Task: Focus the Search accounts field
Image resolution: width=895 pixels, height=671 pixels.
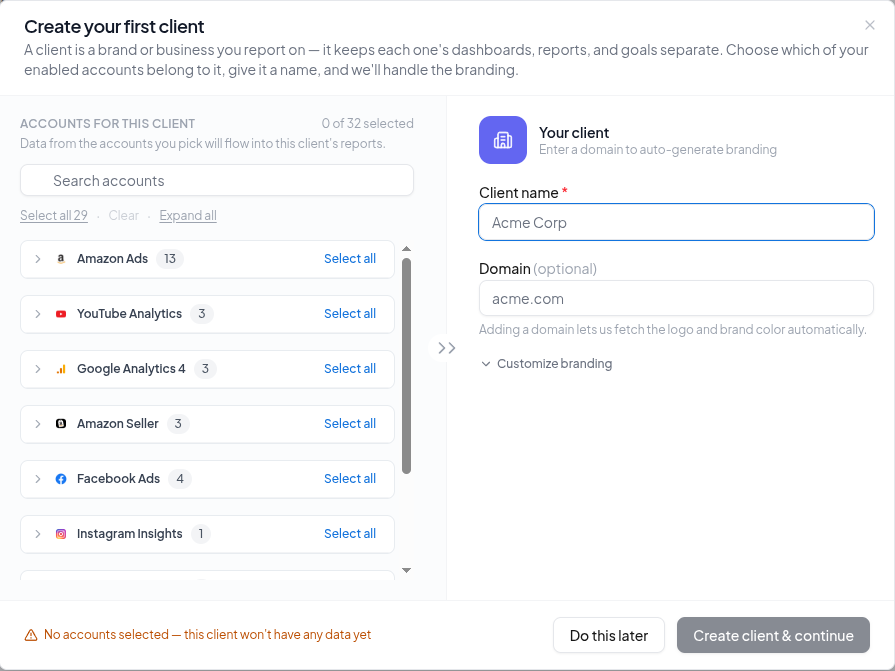Action: pyautogui.click(x=217, y=180)
